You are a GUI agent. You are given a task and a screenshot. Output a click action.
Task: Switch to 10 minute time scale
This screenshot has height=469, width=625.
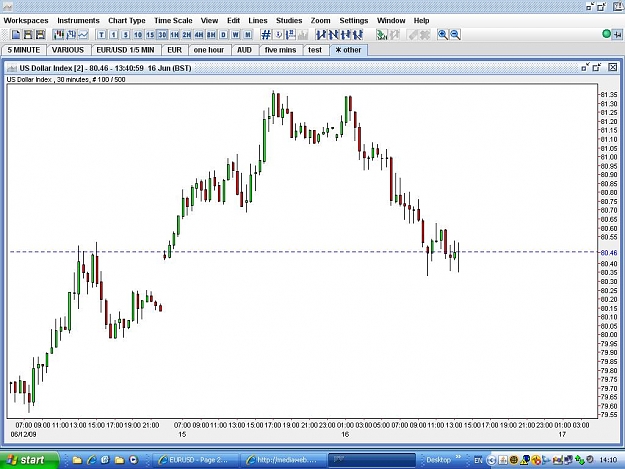(x=138, y=35)
